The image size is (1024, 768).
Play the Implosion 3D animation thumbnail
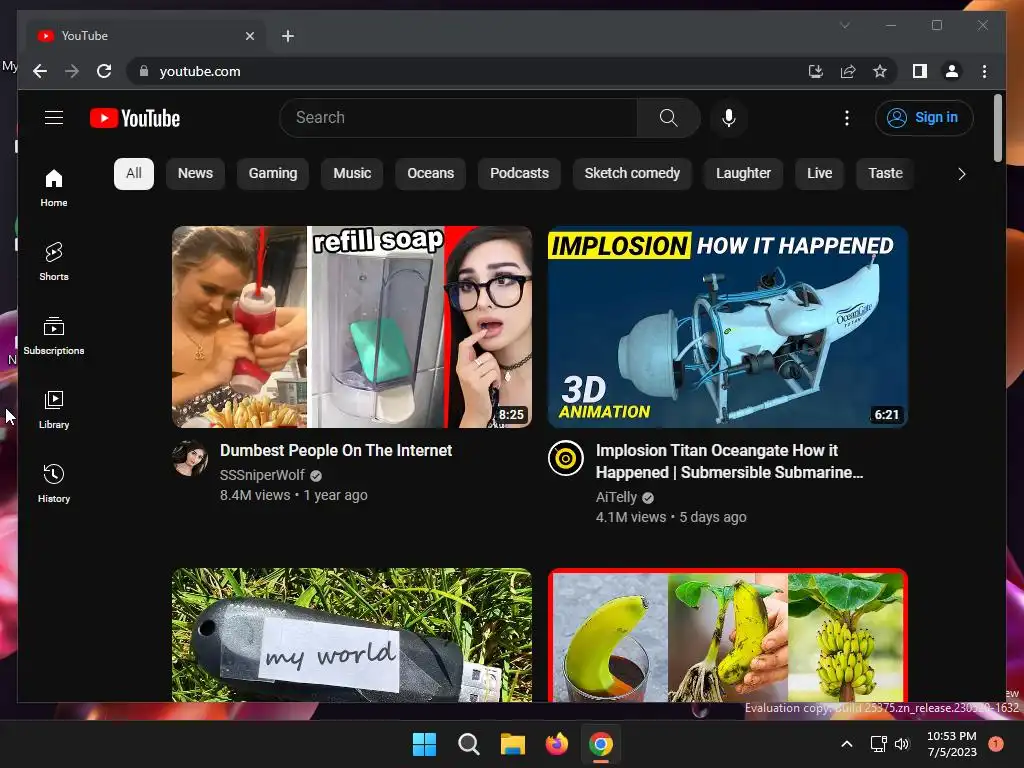coord(728,327)
